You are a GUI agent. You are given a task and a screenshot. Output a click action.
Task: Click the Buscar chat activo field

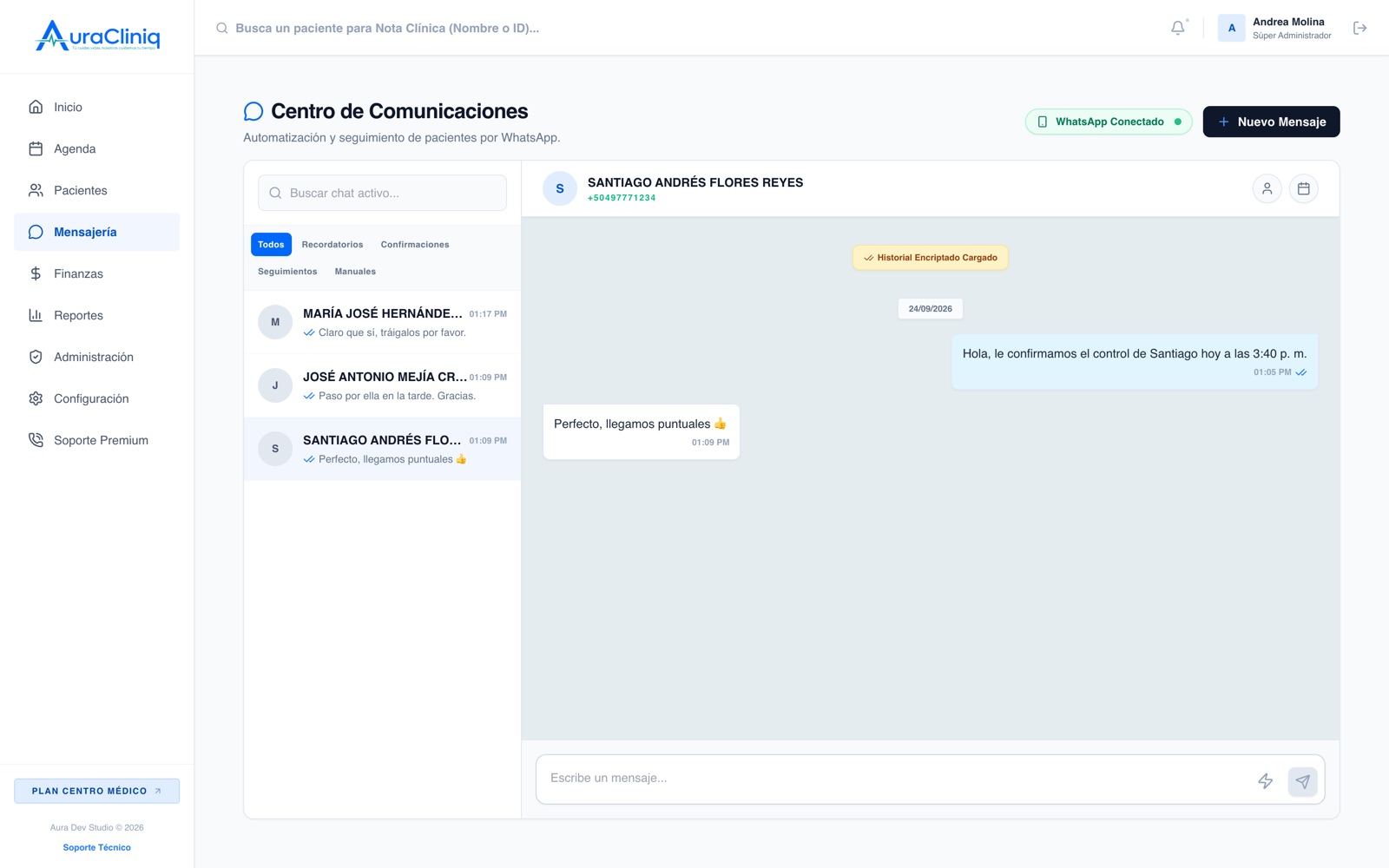click(382, 193)
